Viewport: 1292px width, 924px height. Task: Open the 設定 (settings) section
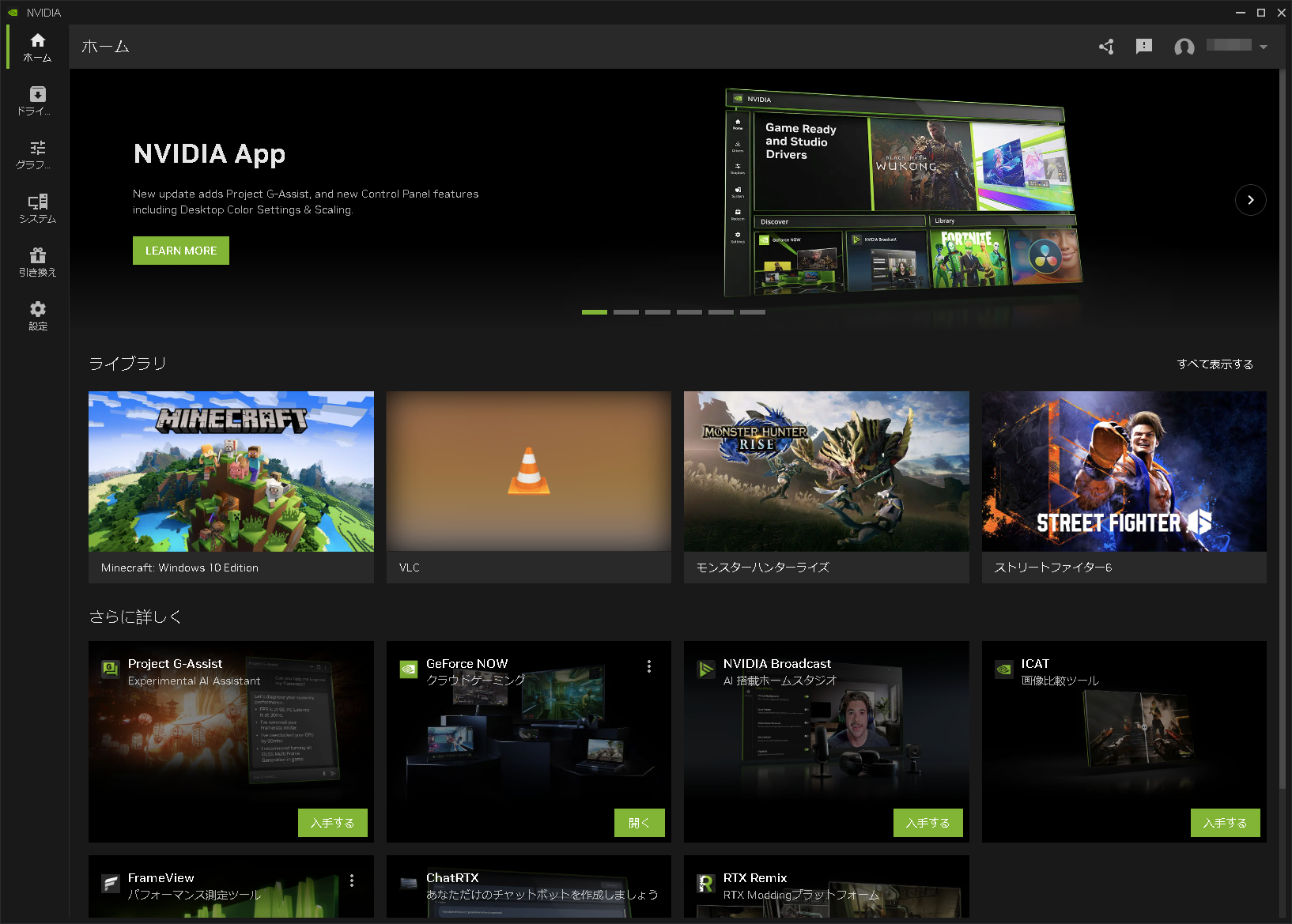(x=36, y=315)
